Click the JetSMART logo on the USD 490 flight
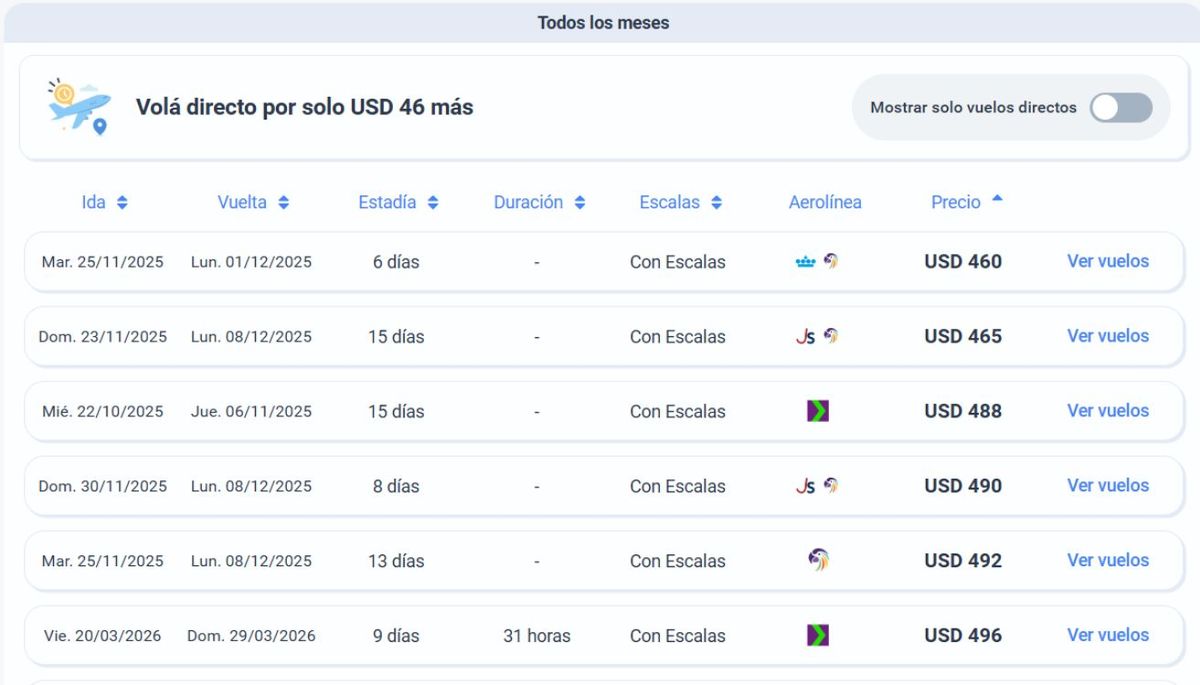Viewport: 1200px width, 685px height. click(x=807, y=484)
